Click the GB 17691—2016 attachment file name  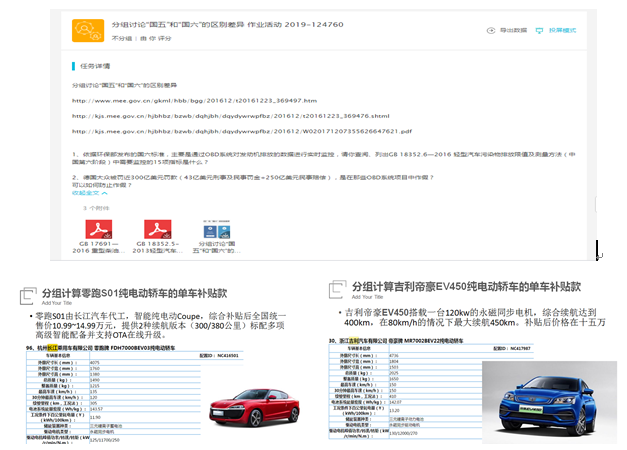99,247
